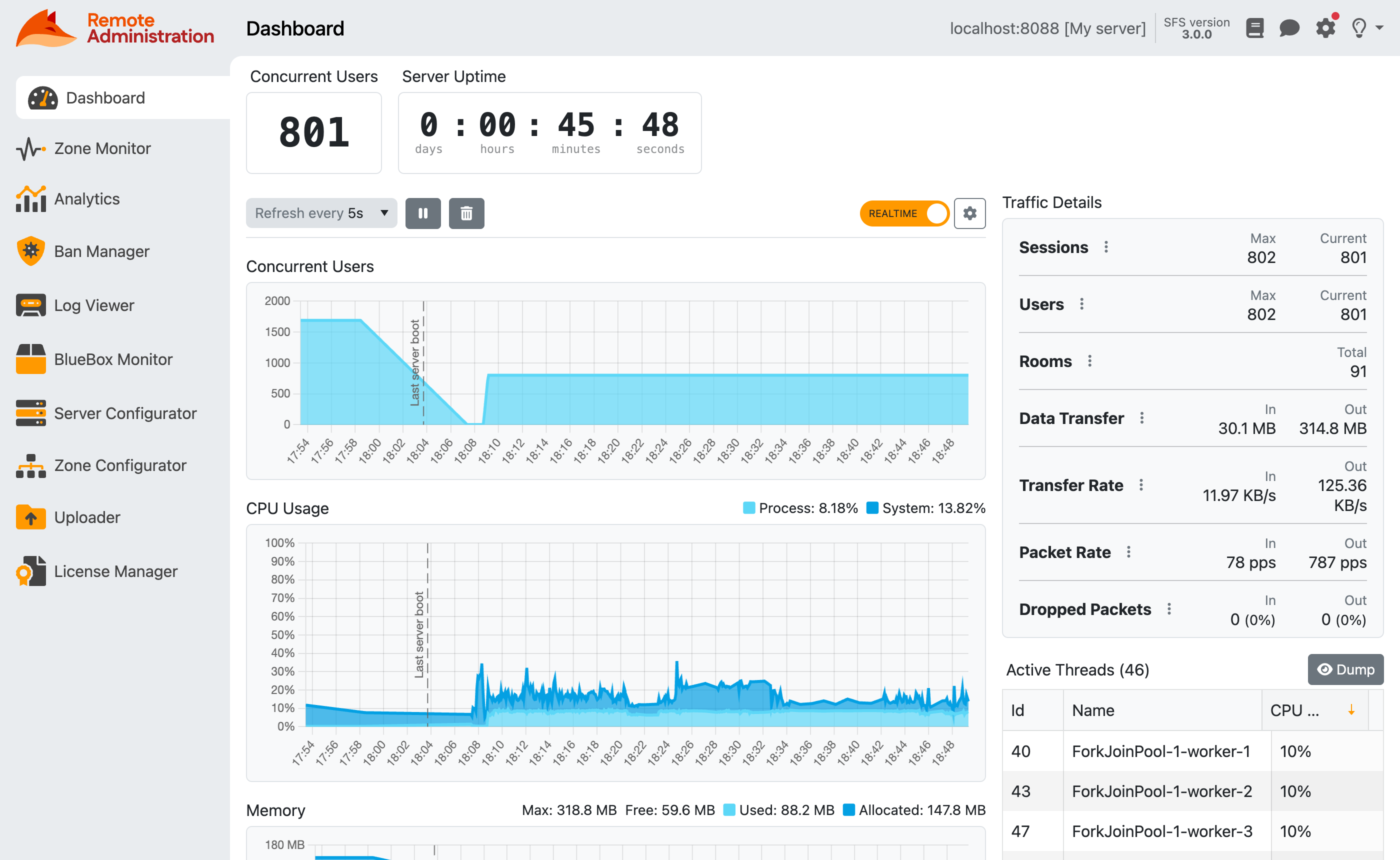Open the Log Viewer
1400x860 pixels.
(94, 305)
